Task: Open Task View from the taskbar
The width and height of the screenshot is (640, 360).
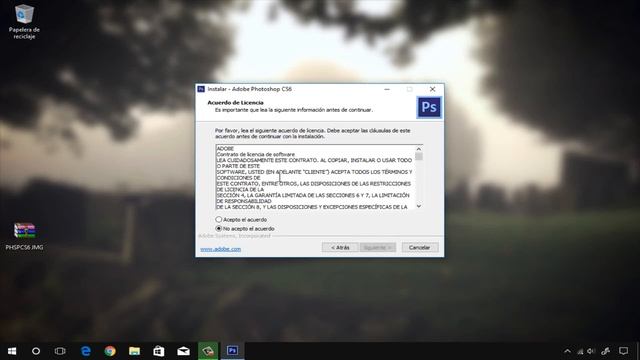Action: point(60,351)
